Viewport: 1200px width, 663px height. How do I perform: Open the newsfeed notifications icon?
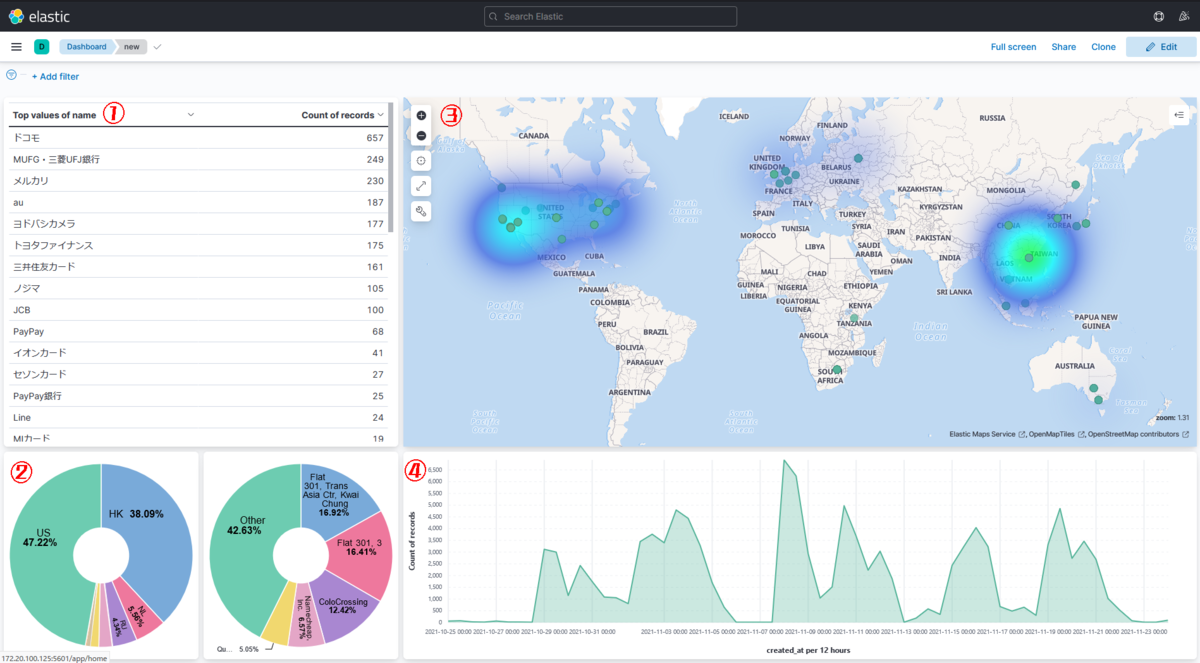pyautogui.click(x=1185, y=16)
